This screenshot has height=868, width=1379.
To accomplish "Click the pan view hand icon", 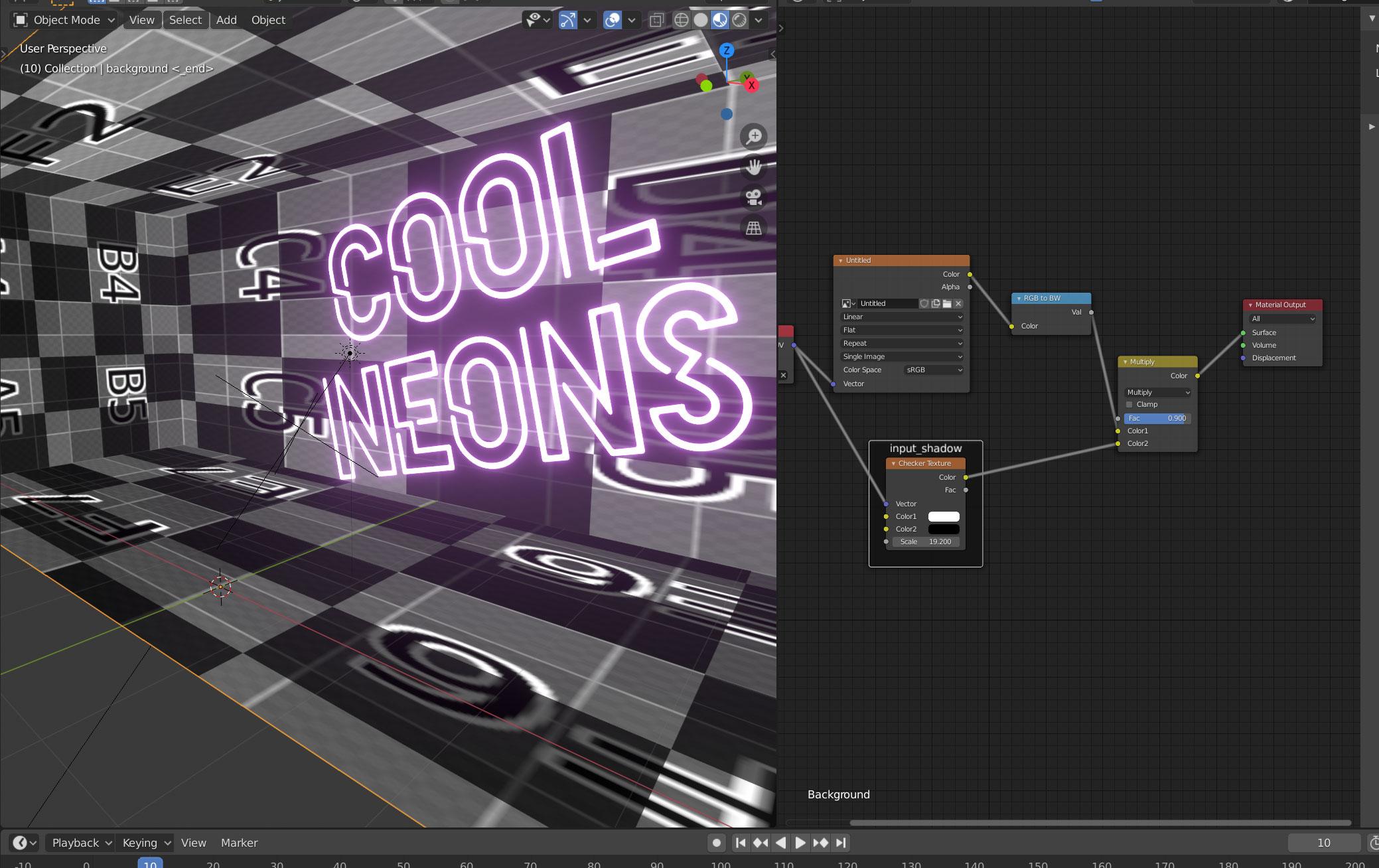I will (x=754, y=167).
